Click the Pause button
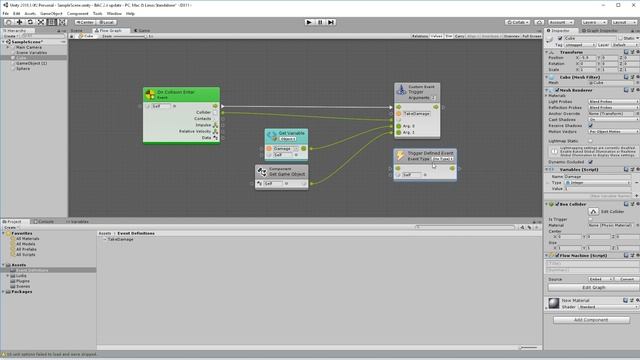 pyautogui.click(x=320, y=22)
